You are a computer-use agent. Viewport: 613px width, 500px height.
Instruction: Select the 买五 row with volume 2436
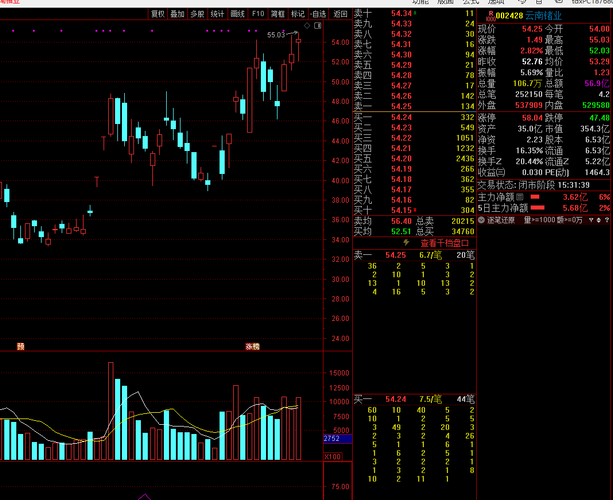click(414, 159)
